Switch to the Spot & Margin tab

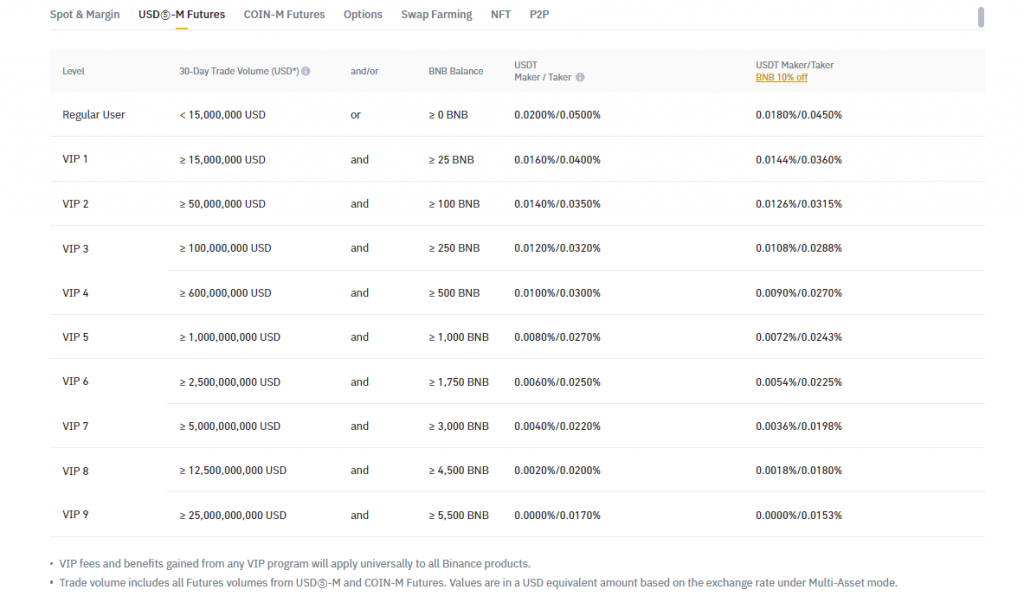coord(85,15)
